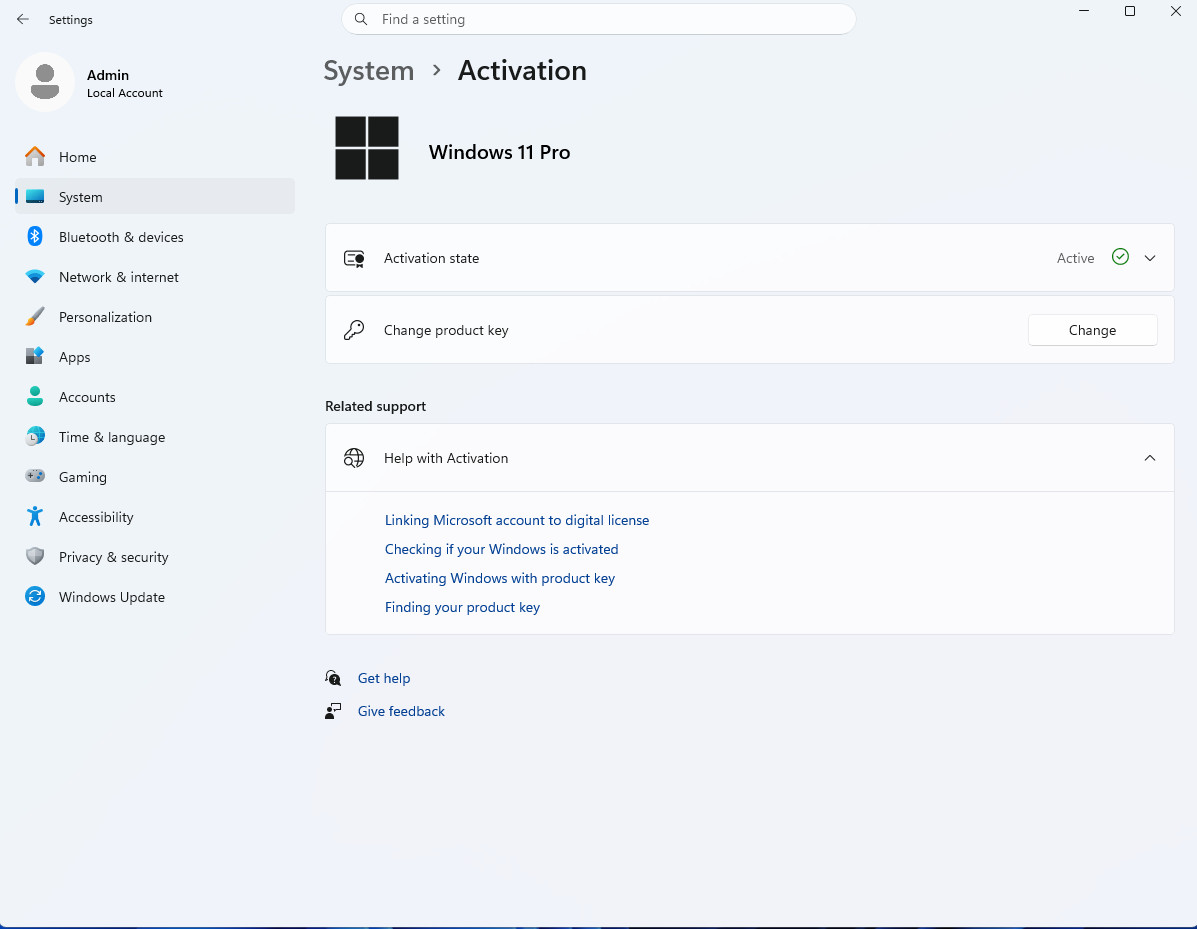Click the Home house icon

point(35,156)
